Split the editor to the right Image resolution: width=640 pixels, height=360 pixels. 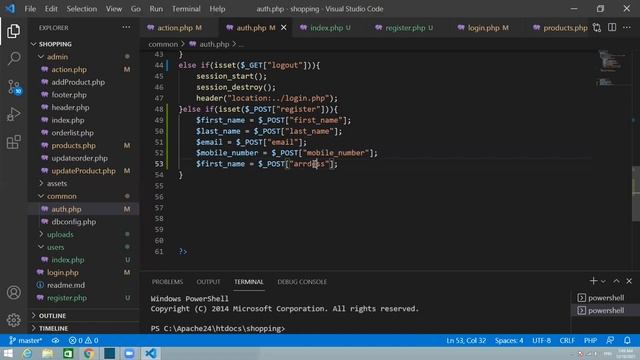pyautogui.click(x=612, y=27)
